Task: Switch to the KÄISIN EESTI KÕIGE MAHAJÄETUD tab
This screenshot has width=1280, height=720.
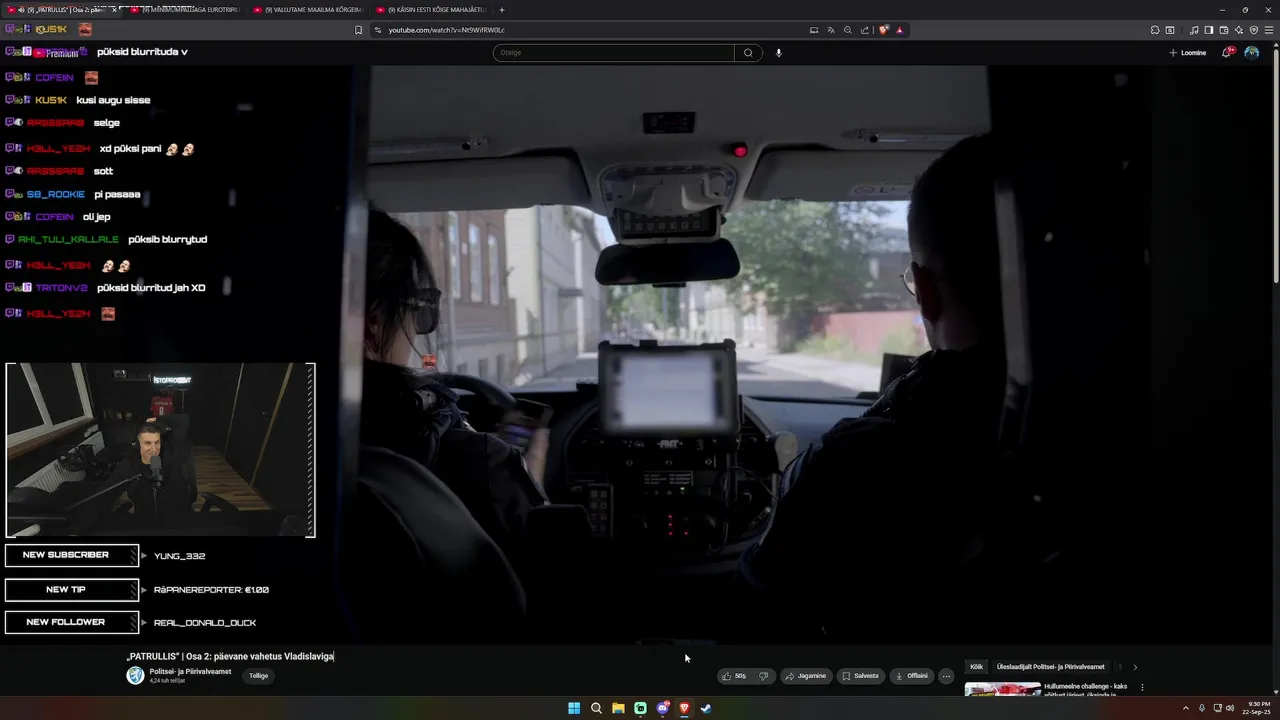Action: (430, 10)
